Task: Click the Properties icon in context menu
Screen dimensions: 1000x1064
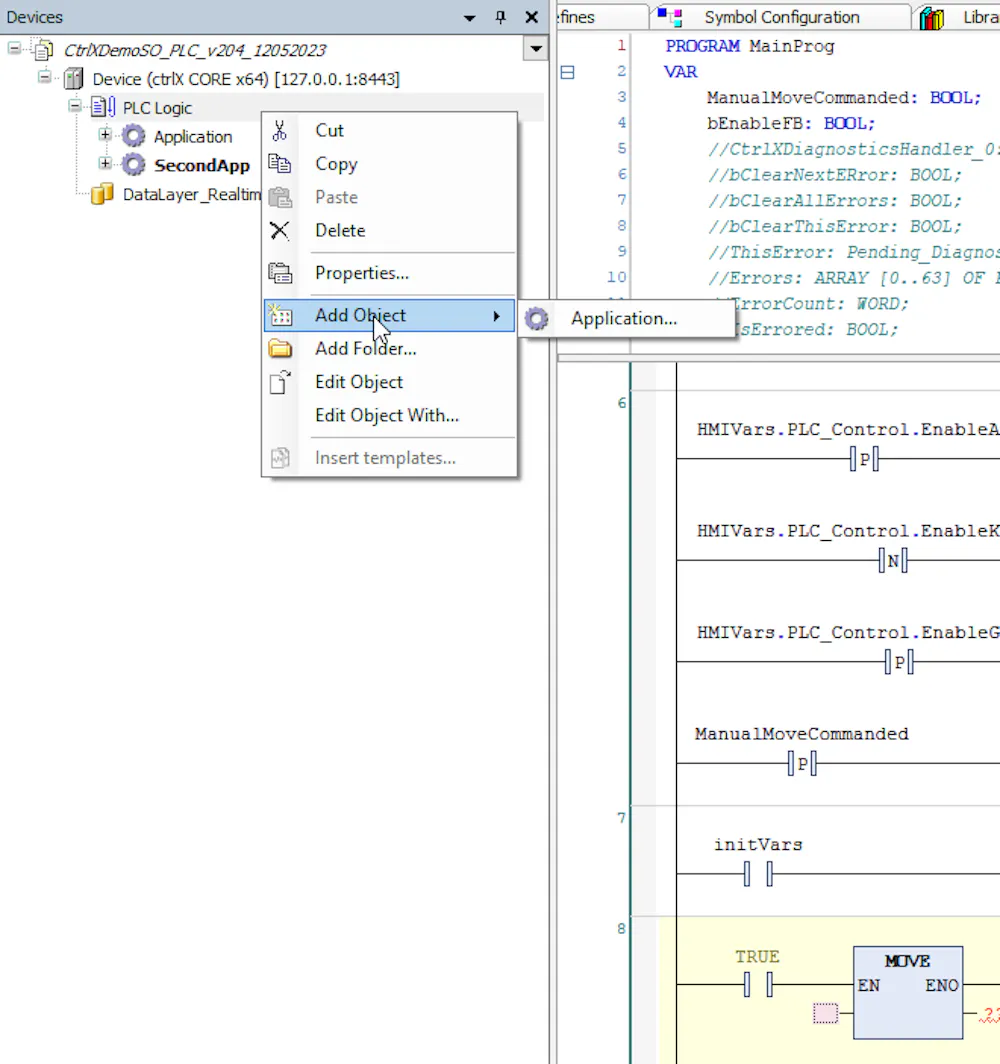Action: coord(280,273)
